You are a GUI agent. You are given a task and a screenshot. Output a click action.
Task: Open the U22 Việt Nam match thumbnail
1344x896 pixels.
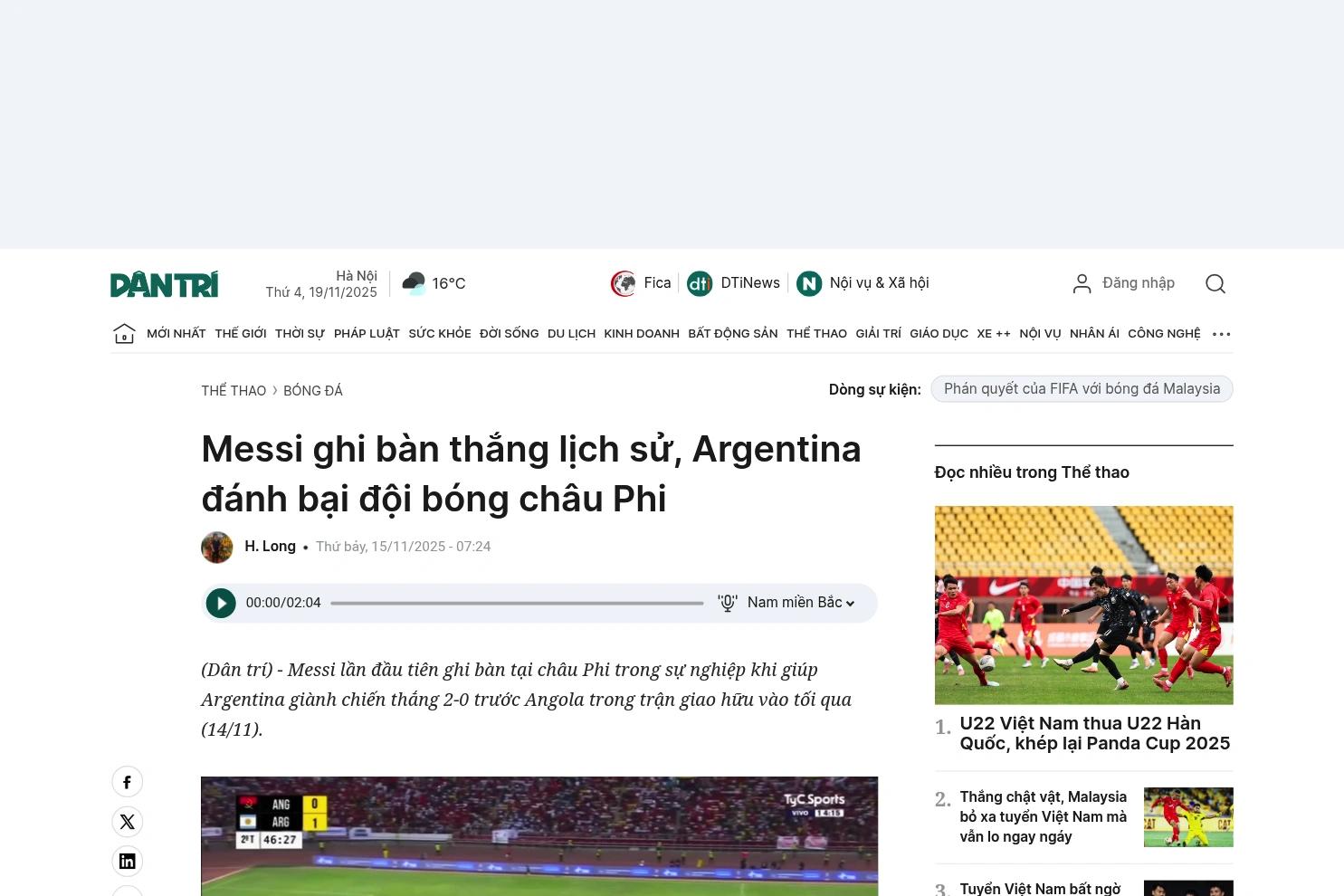point(1084,605)
